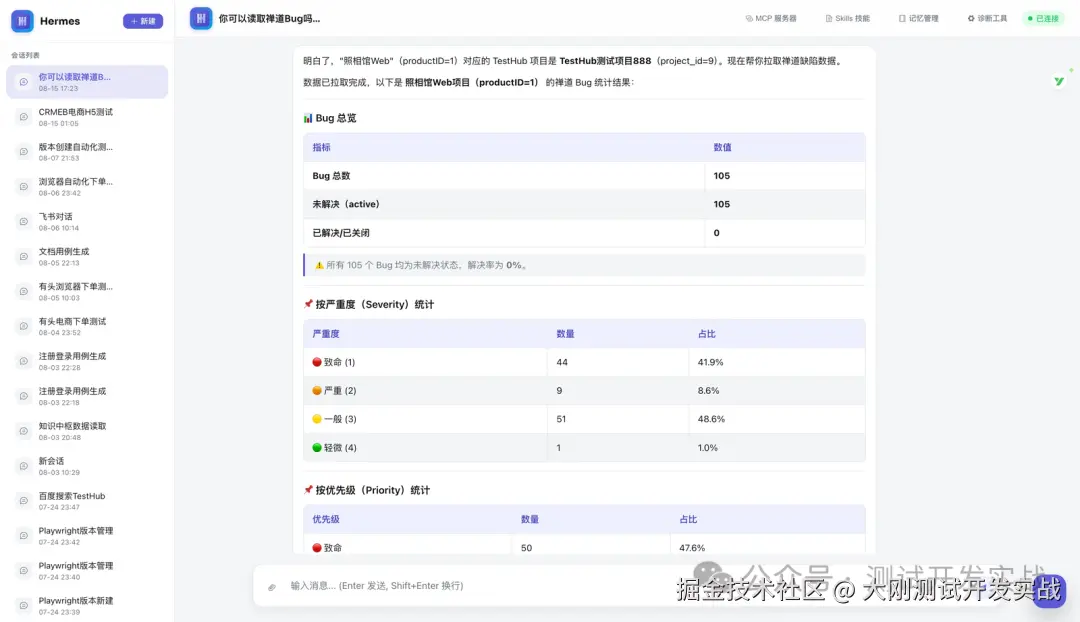The width and height of the screenshot is (1080, 622).
Task: Click chat icon beside 新会话
Action: tap(23, 466)
